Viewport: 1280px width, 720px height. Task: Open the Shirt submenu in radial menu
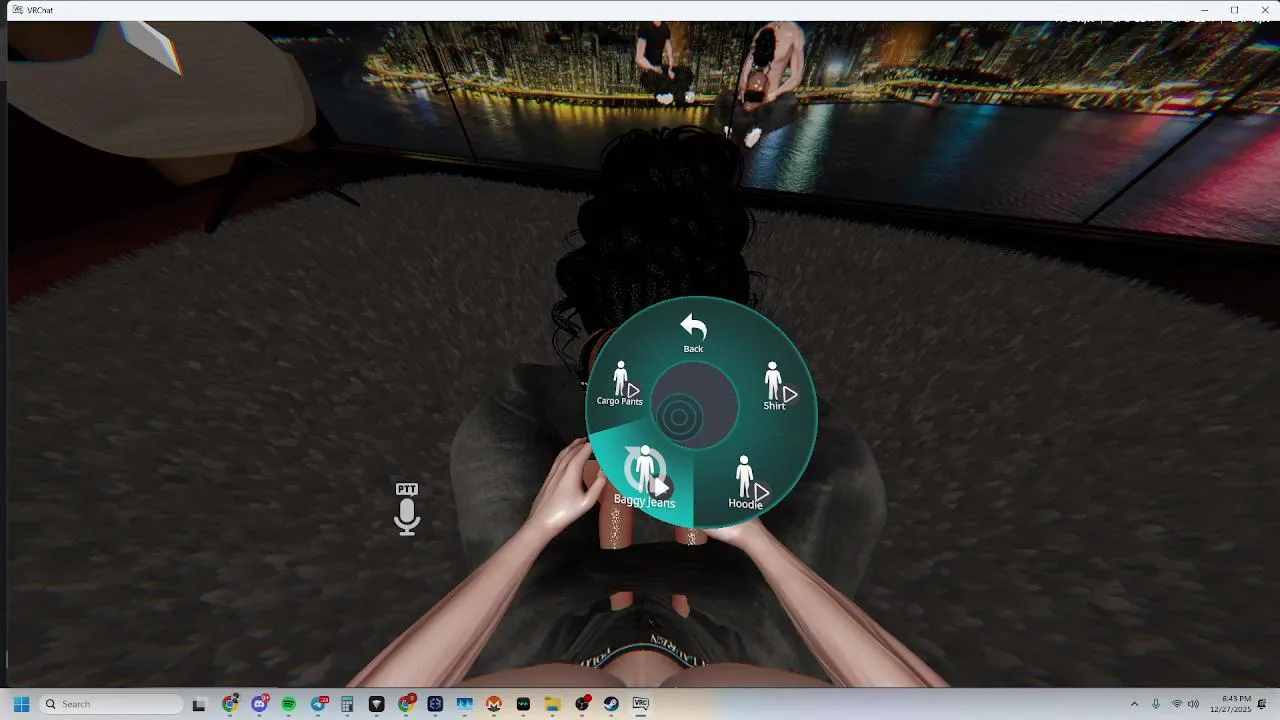[x=778, y=387]
